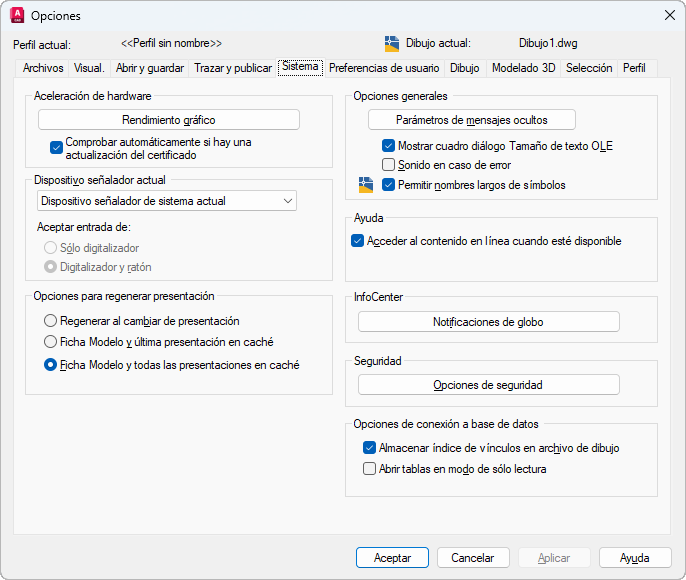
Task: Click the AutoCAD logo in the title bar
Action: [17, 15]
